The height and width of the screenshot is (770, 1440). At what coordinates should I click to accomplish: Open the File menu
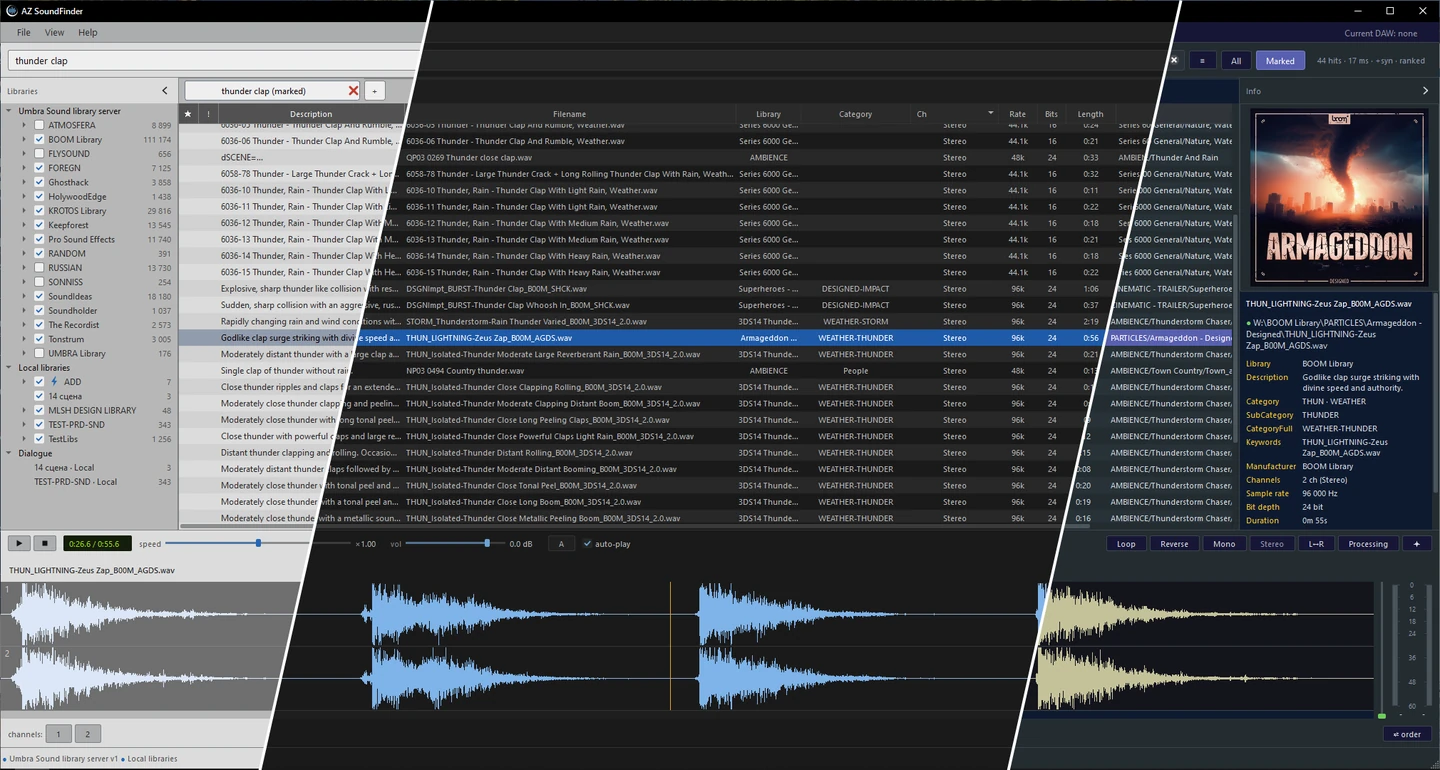[23, 33]
